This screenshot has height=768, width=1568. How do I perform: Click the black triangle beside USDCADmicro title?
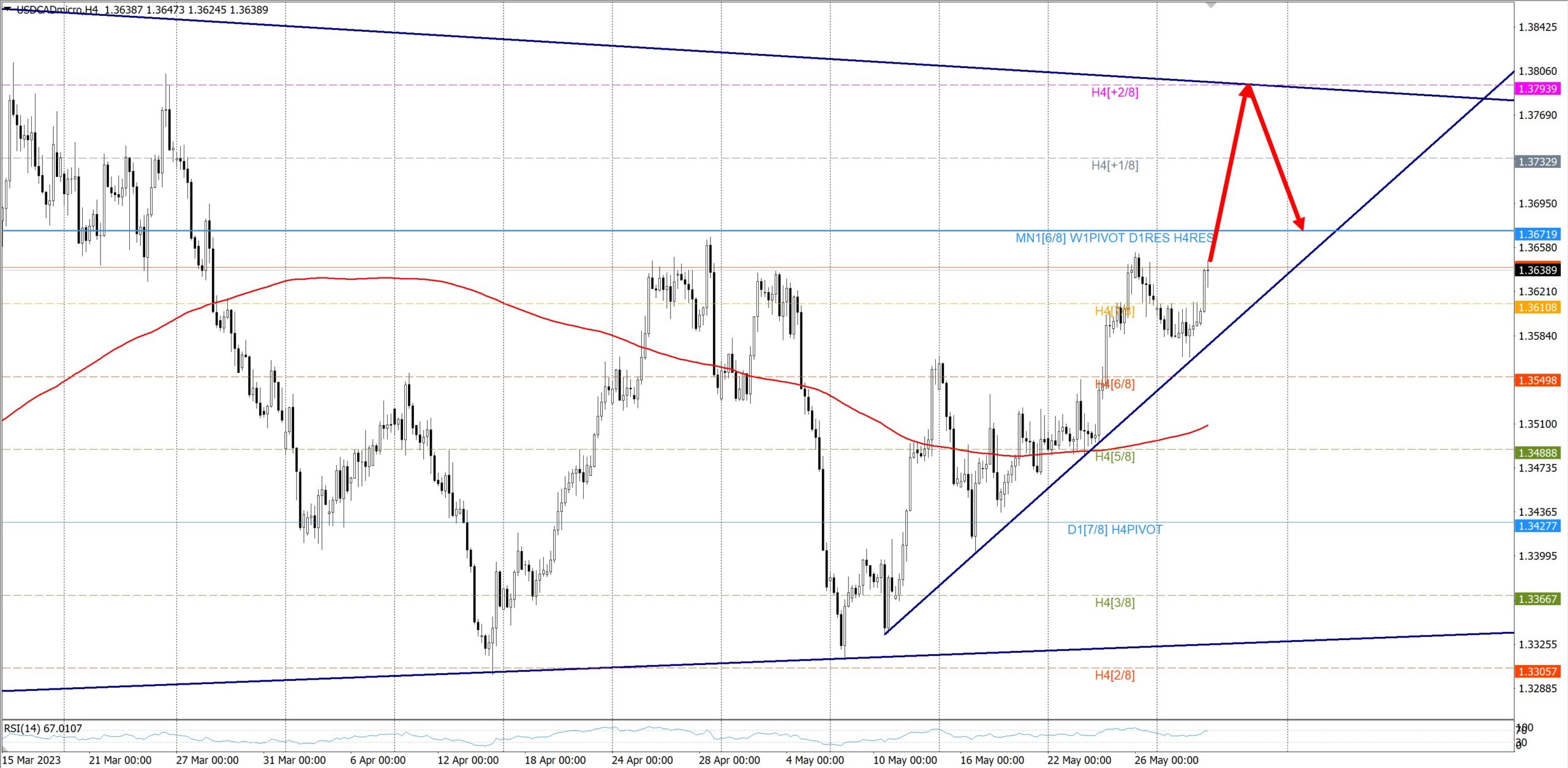click(7, 9)
